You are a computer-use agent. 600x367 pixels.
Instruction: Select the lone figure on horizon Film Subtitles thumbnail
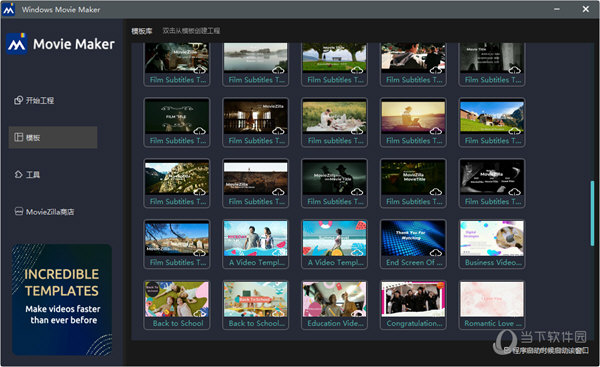255,178
